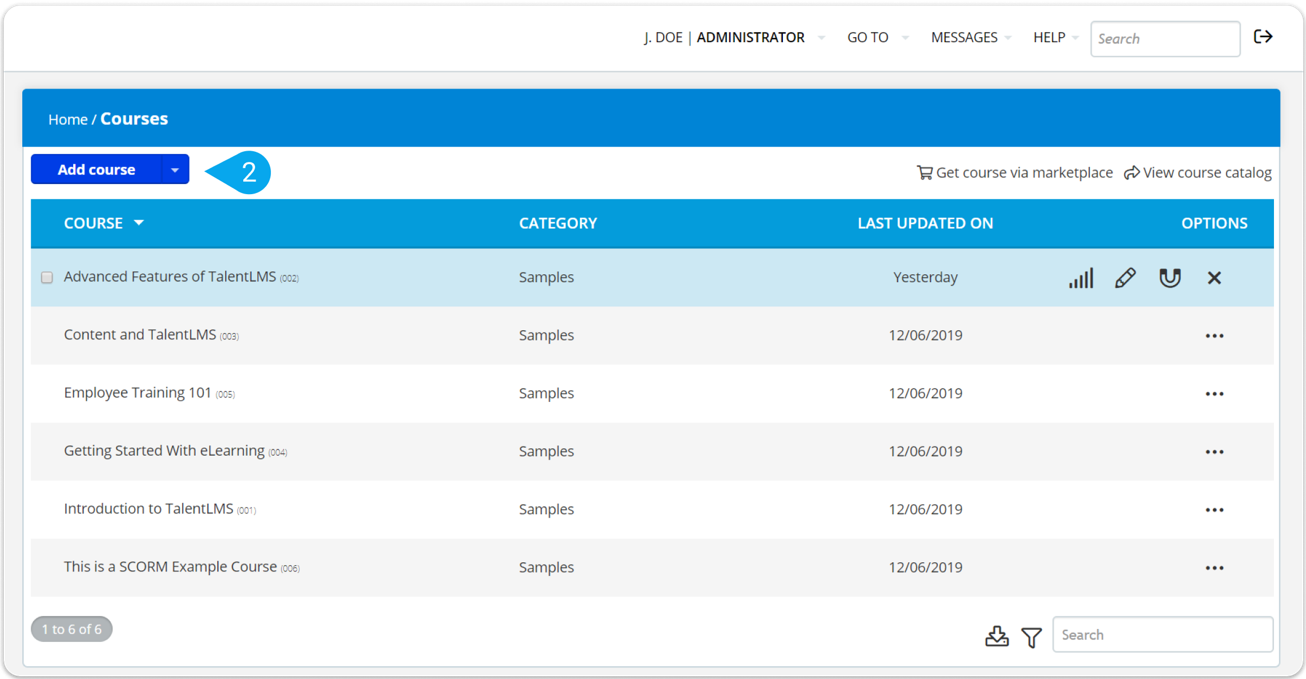The width and height of the screenshot is (1306, 679).
Task: Open the HELP menu
Action: [1056, 38]
